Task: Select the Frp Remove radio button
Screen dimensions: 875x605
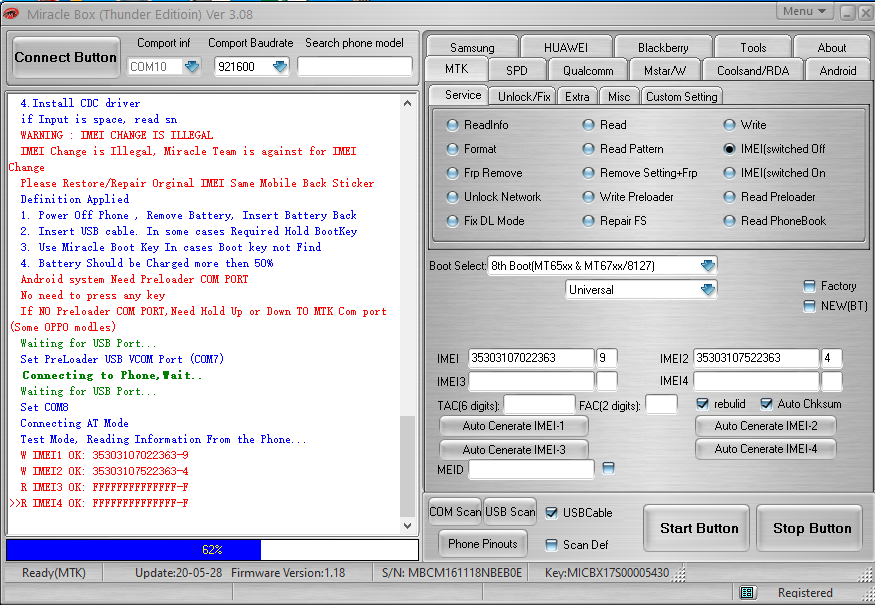Action: click(452, 173)
